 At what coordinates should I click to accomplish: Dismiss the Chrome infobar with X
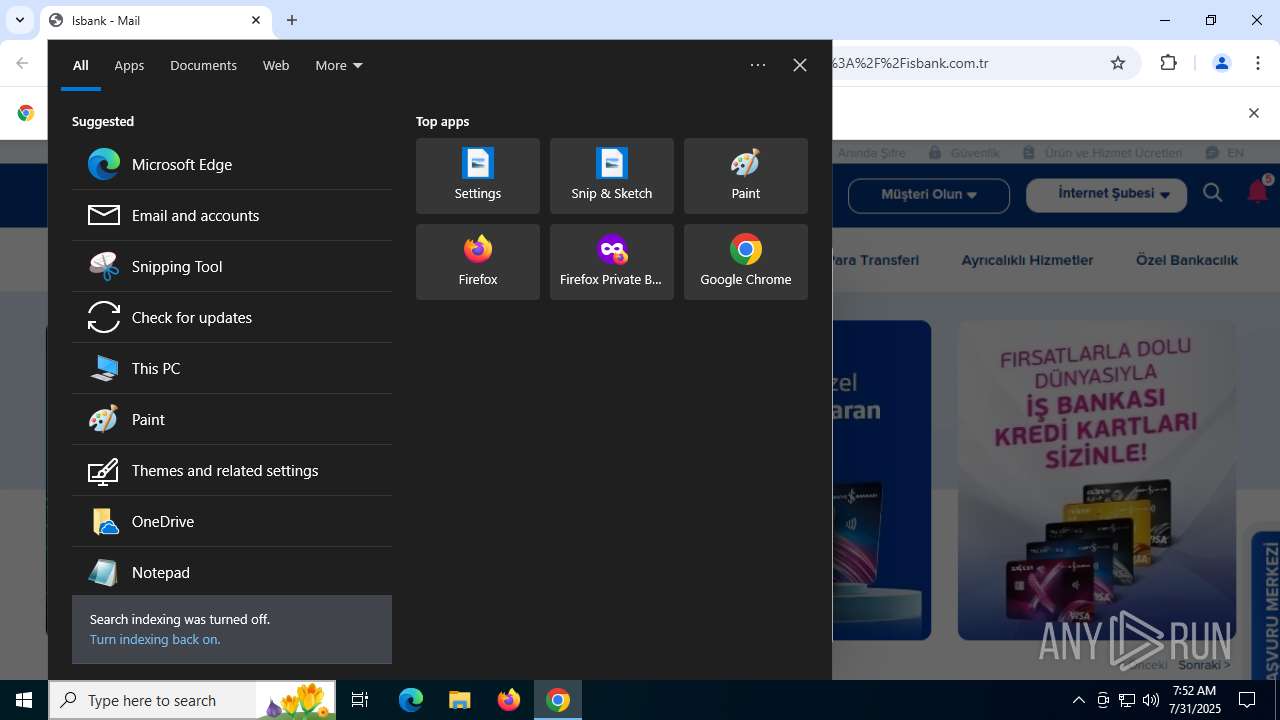coord(1253,113)
